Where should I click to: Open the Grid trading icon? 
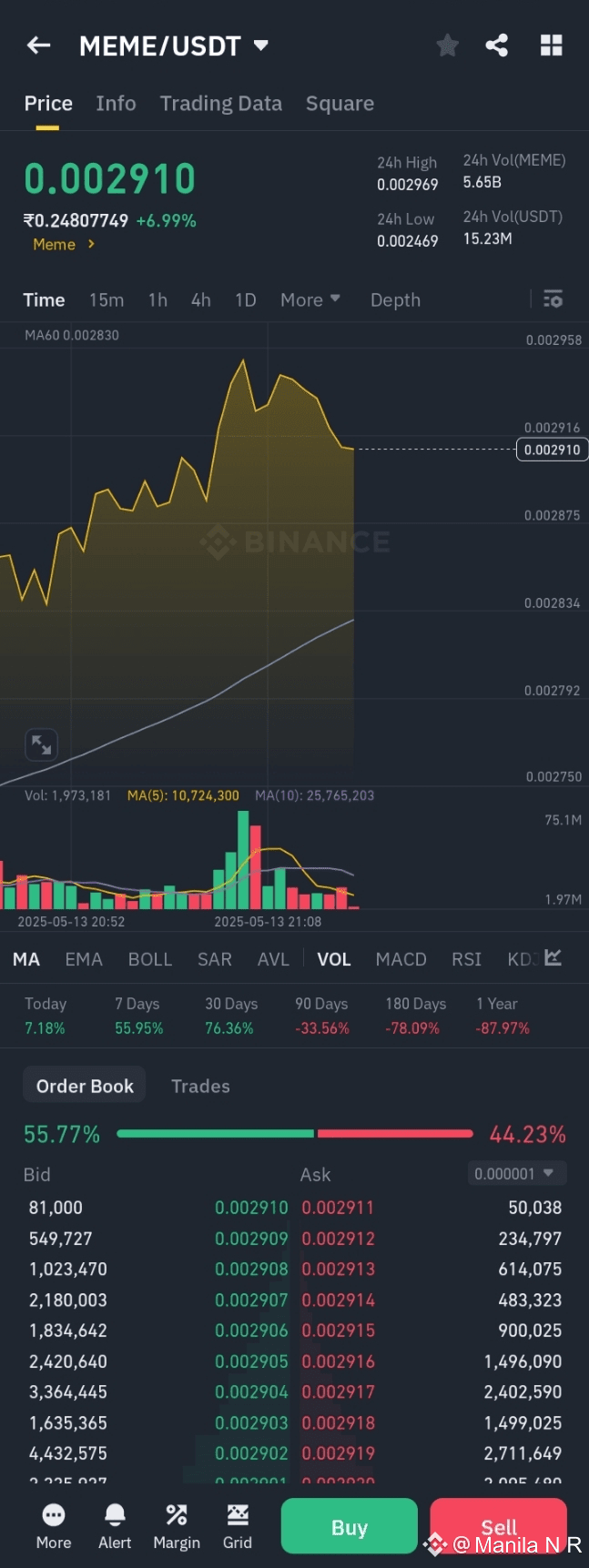[x=238, y=1525]
